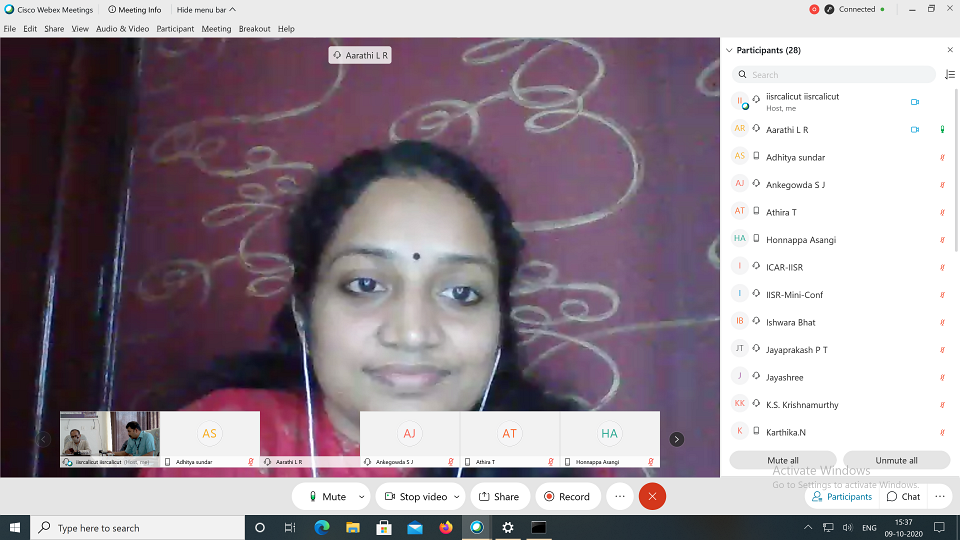Image resolution: width=960 pixels, height=540 pixels.
Task: Click camera icon next to Aarathi L R
Action: (914, 130)
